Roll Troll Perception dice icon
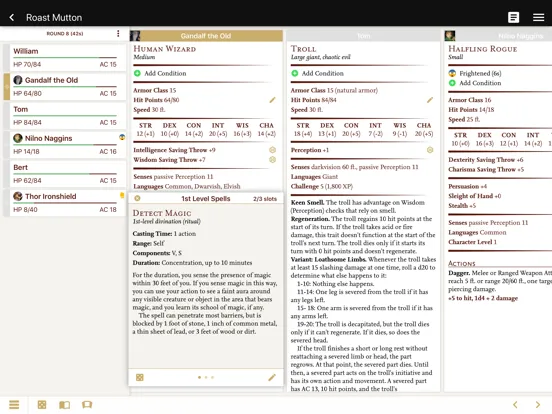Image resolution: width=552 pixels, height=414 pixels. coord(430,150)
